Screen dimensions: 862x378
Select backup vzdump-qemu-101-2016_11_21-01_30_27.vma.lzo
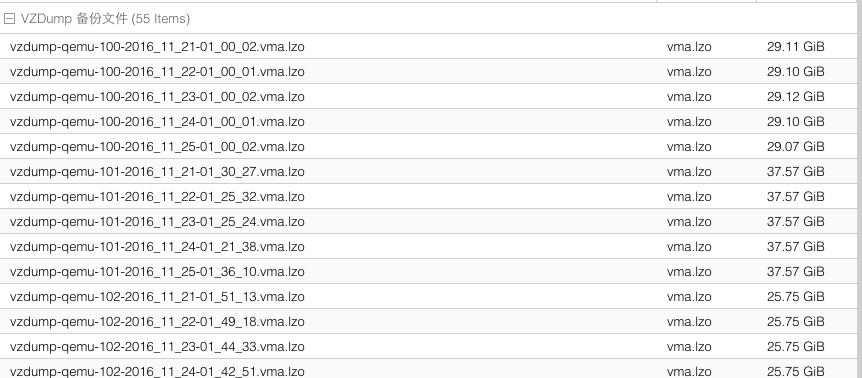[x=428, y=171]
